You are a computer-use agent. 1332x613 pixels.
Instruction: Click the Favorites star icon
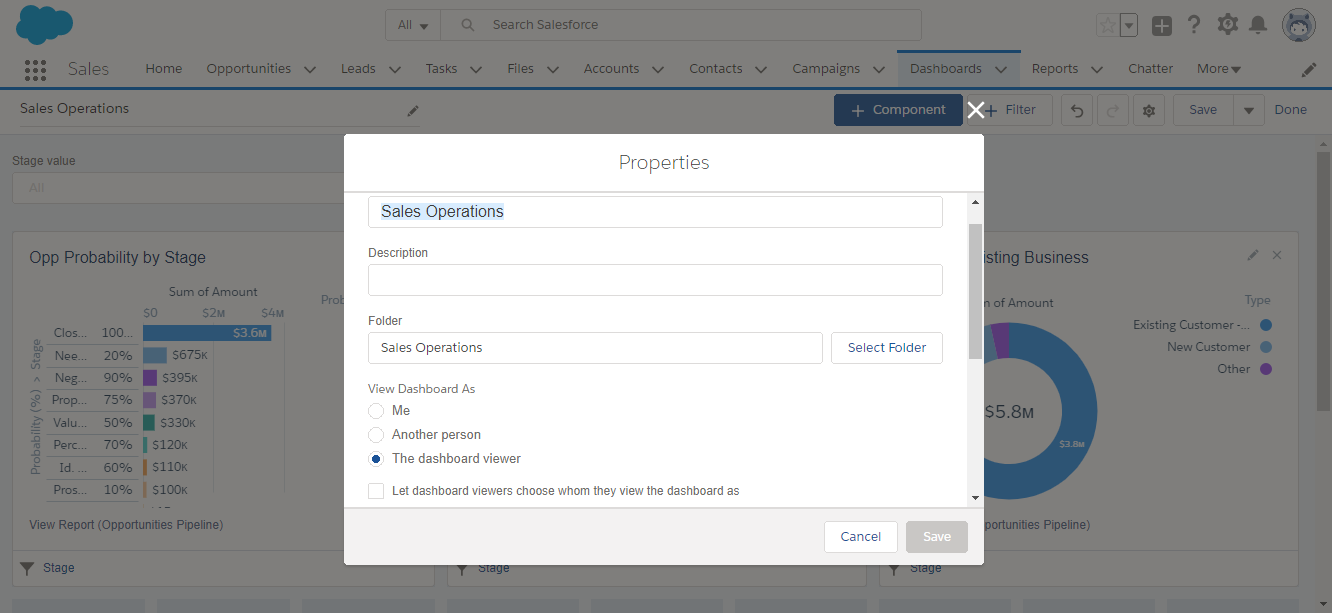[1107, 26]
